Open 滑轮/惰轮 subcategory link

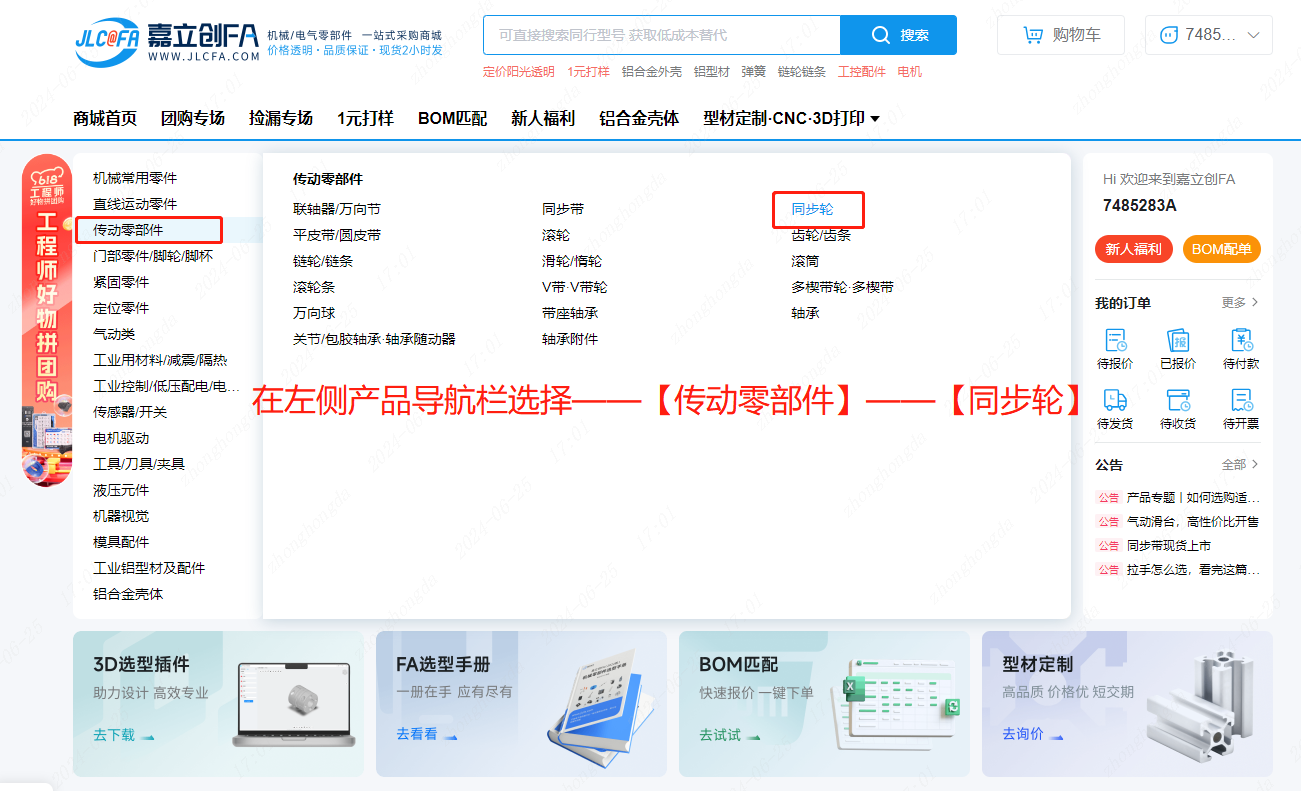pos(572,261)
